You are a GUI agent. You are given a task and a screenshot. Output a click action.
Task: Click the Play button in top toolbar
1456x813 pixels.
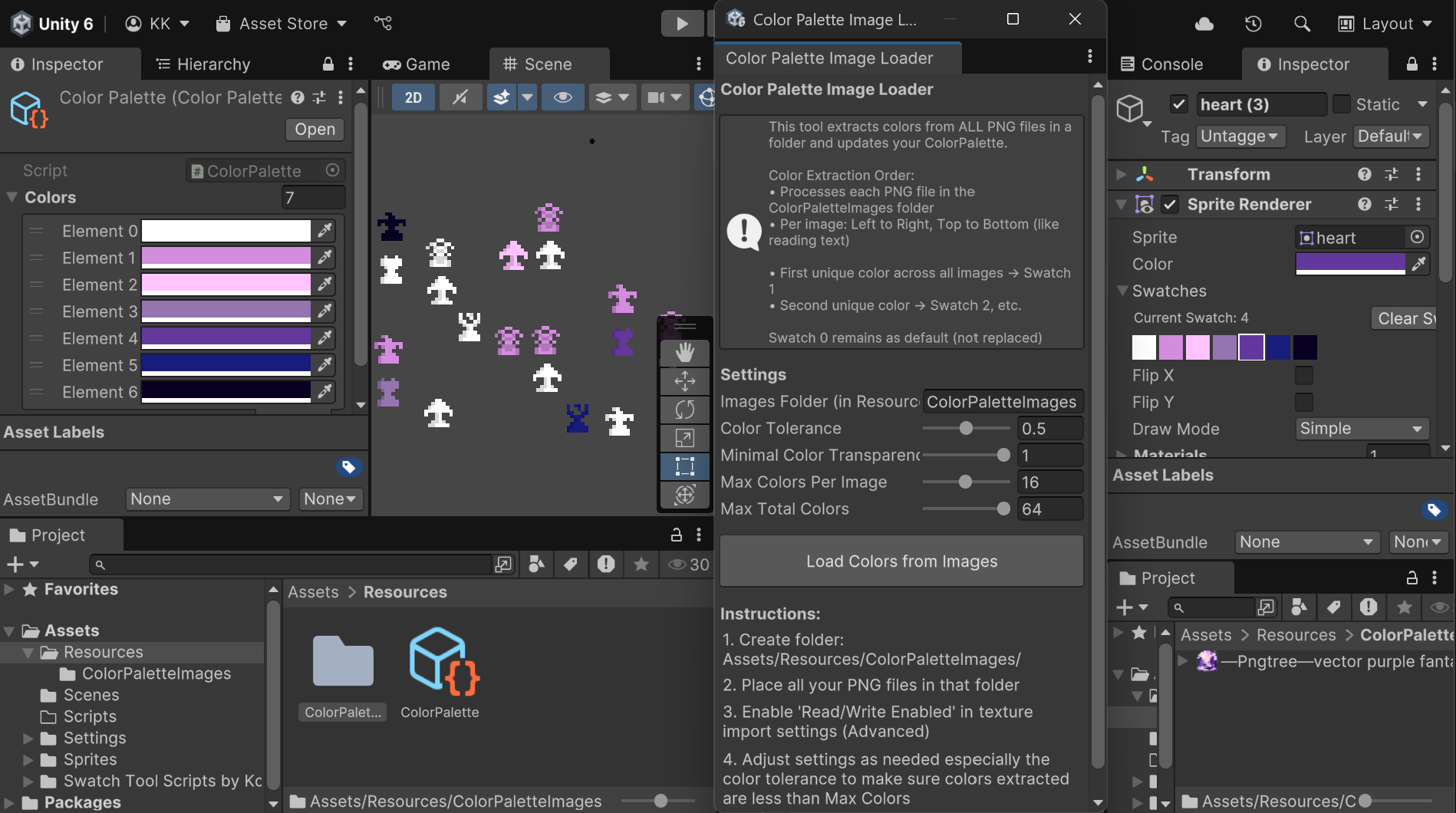pos(682,23)
